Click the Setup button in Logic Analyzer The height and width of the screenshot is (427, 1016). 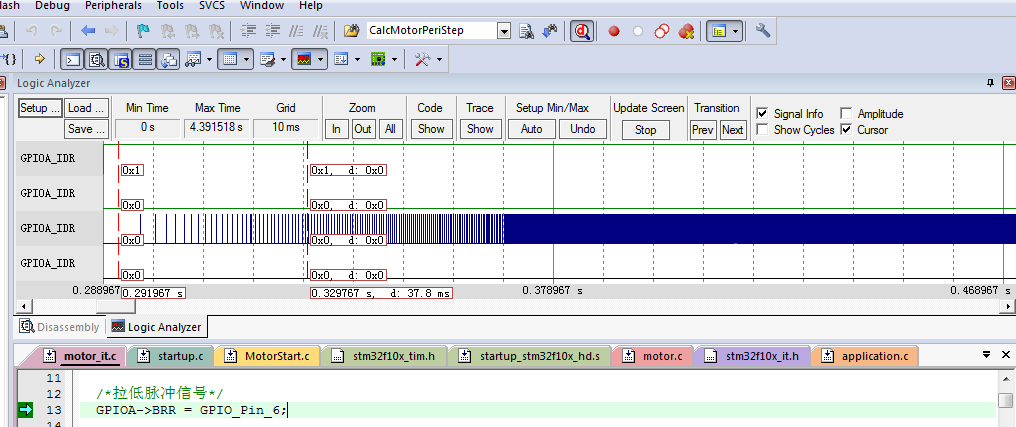[40, 108]
